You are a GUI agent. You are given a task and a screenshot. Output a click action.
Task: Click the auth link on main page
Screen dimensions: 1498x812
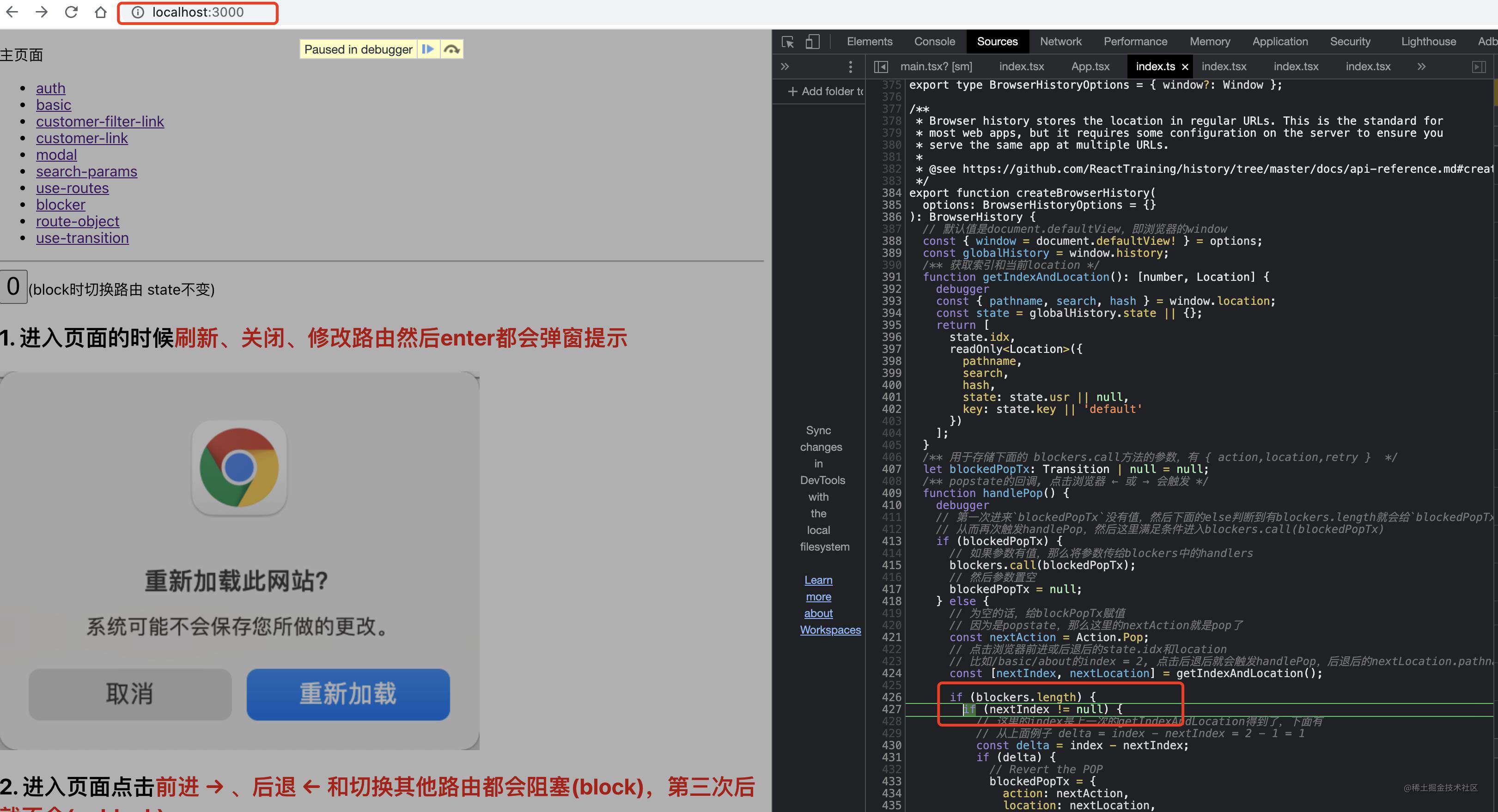point(50,88)
